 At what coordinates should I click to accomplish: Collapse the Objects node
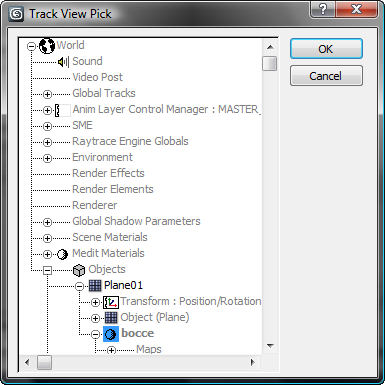point(47,270)
